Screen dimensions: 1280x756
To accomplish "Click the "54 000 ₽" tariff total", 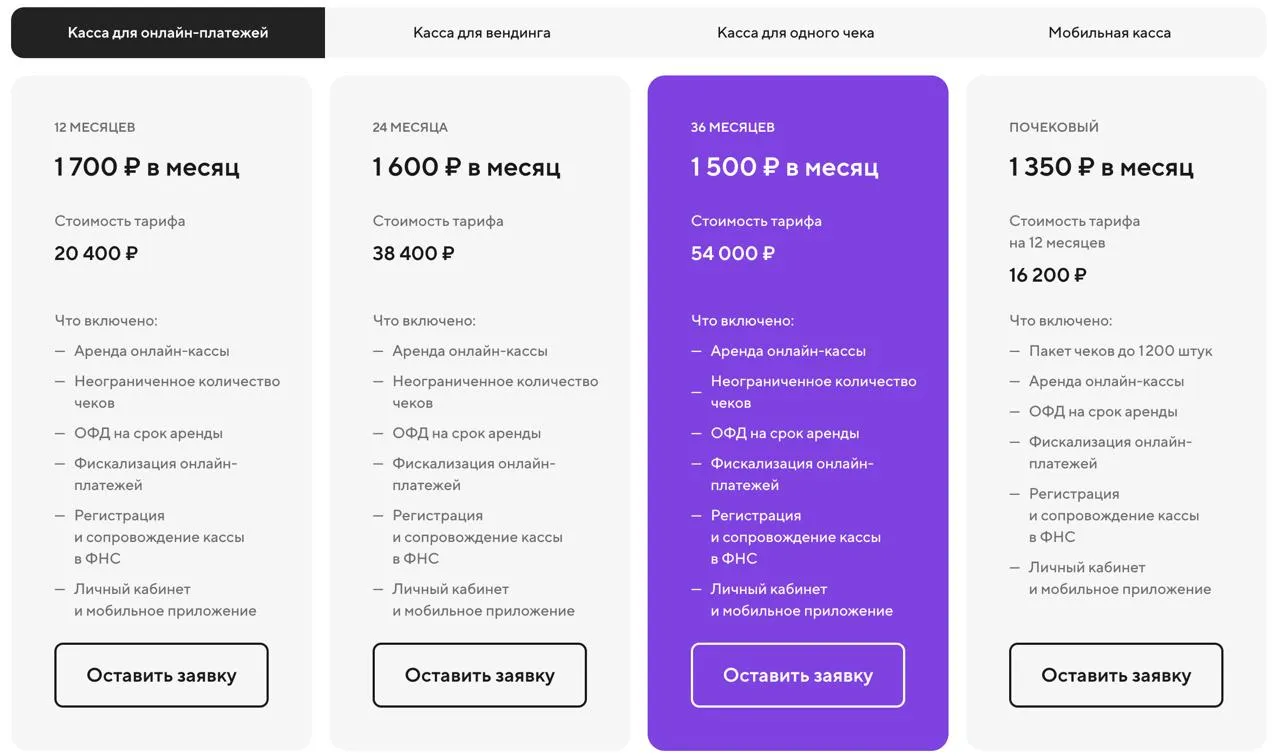I will point(732,253).
